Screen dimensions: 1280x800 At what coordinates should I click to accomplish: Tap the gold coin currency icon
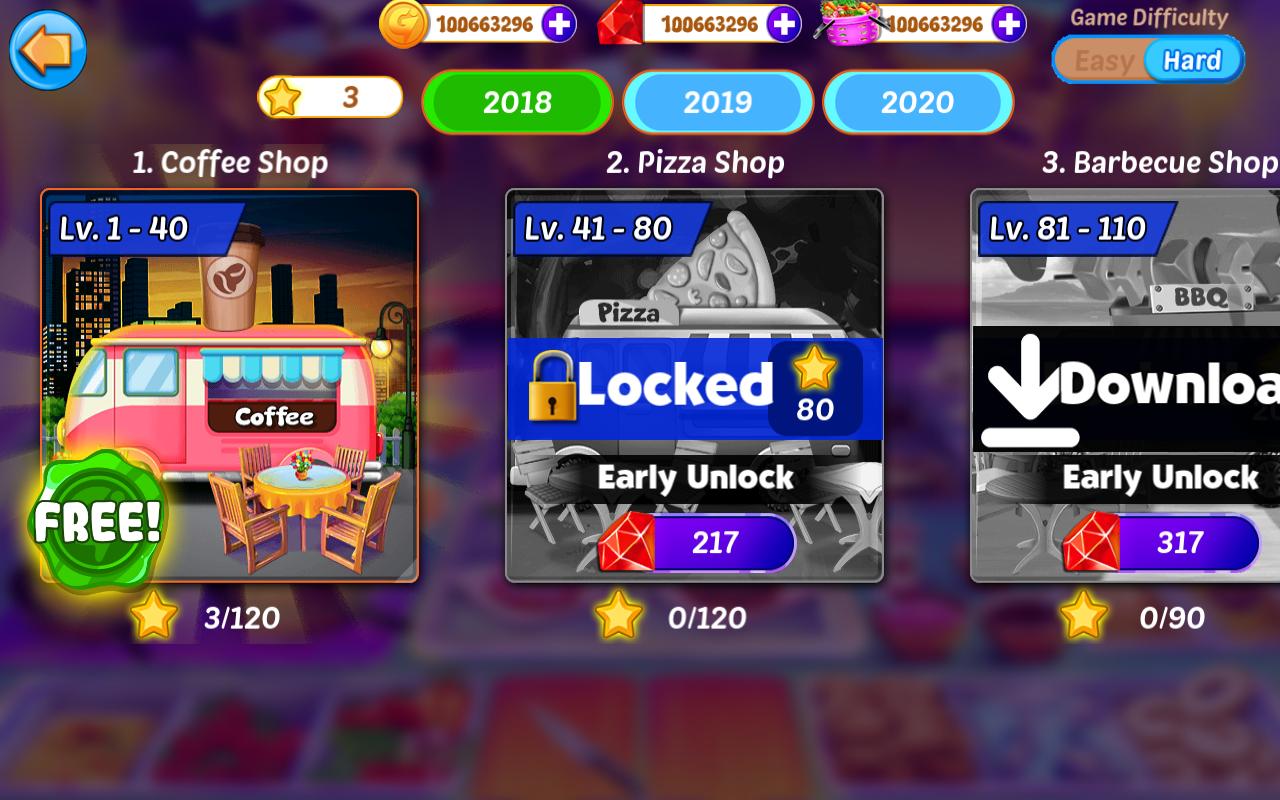(403, 24)
